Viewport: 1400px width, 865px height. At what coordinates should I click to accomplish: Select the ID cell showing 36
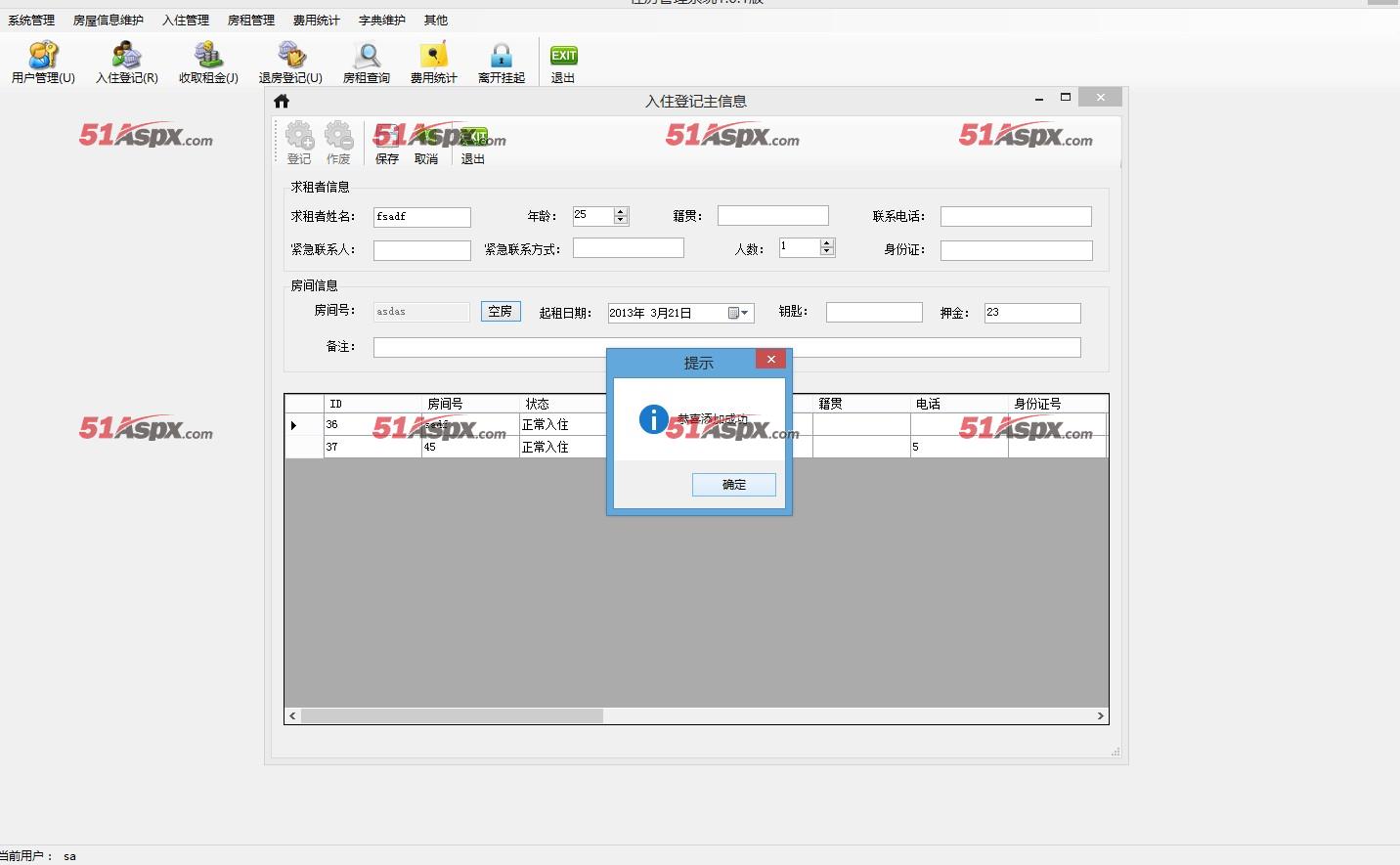point(372,425)
